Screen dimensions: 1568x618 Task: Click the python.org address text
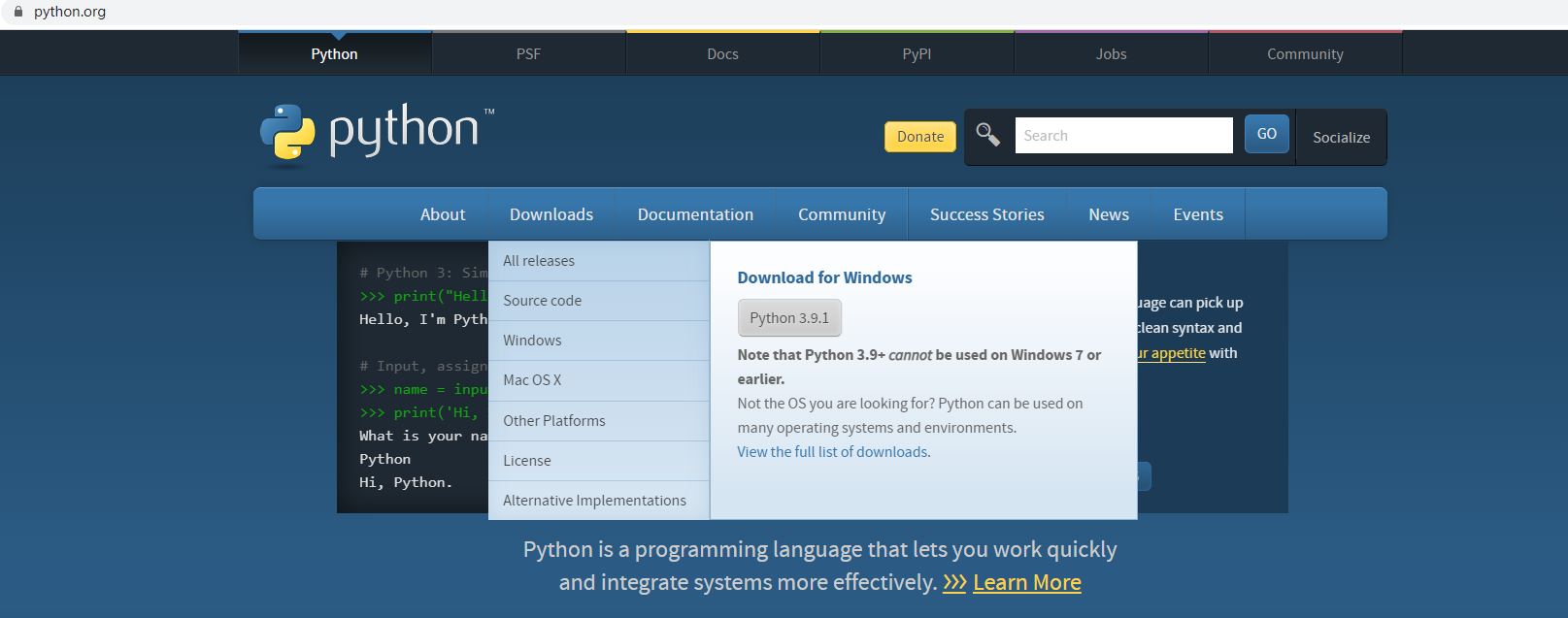(70, 12)
